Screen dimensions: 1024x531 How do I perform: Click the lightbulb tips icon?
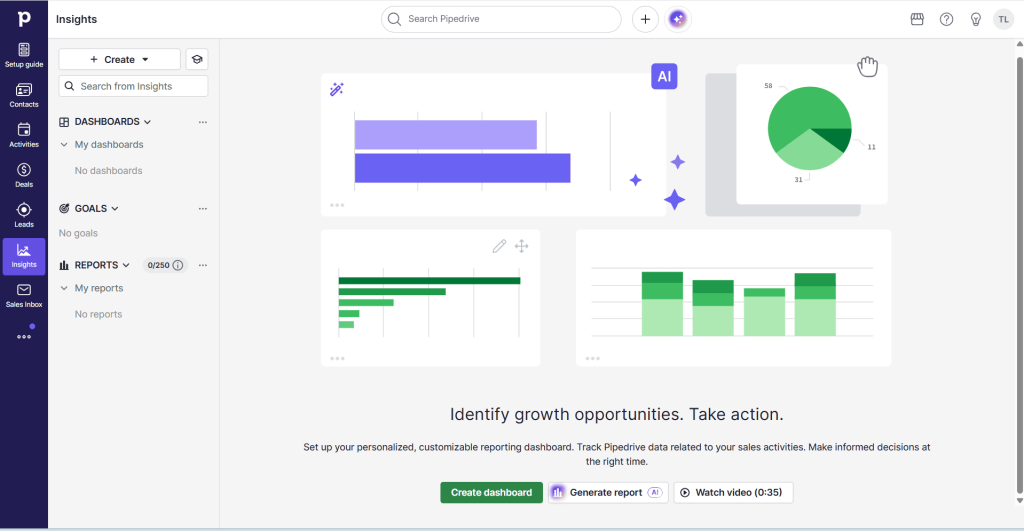click(976, 19)
